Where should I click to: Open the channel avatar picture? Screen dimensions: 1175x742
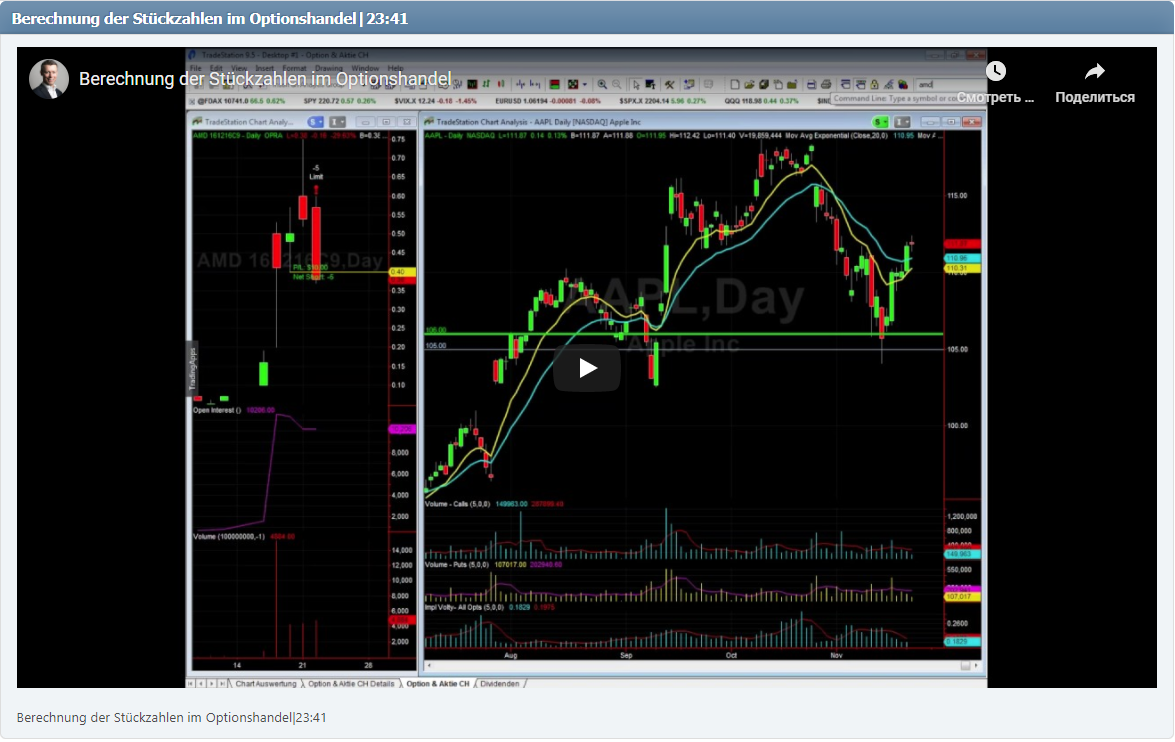point(49,79)
